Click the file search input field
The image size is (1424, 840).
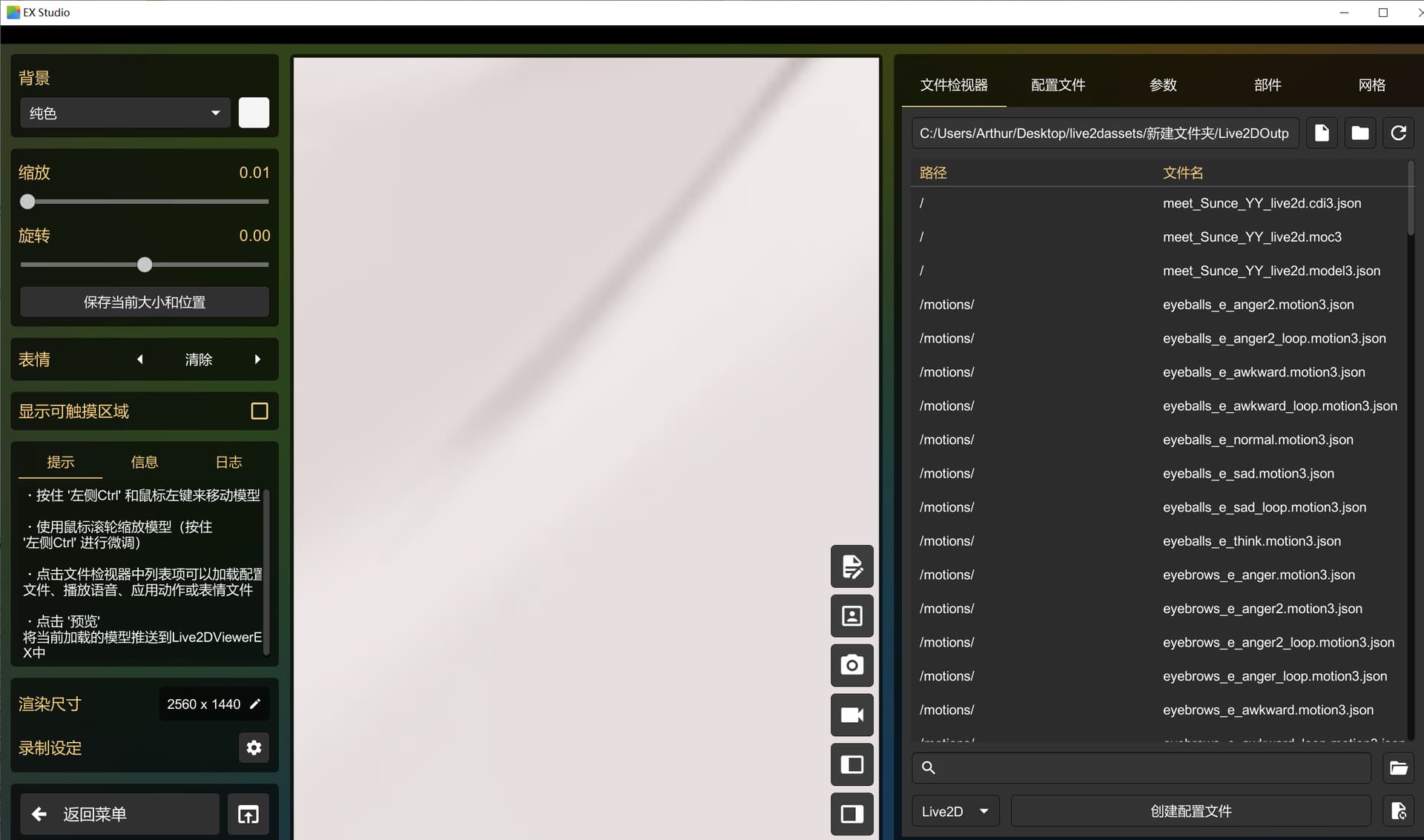coord(1150,768)
